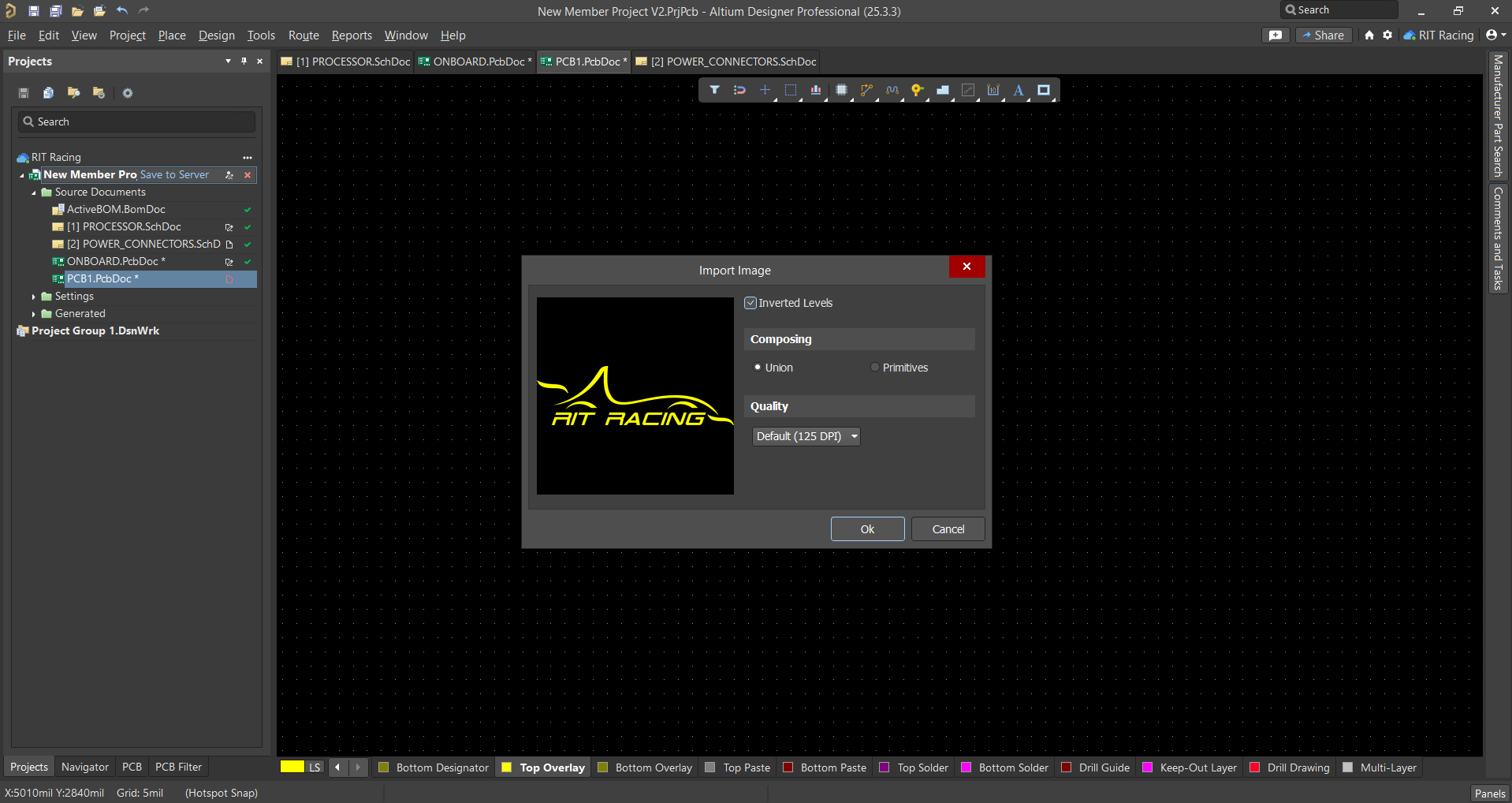Expand the Generated folder
Image resolution: width=1512 pixels, height=803 pixels.
click(x=34, y=314)
